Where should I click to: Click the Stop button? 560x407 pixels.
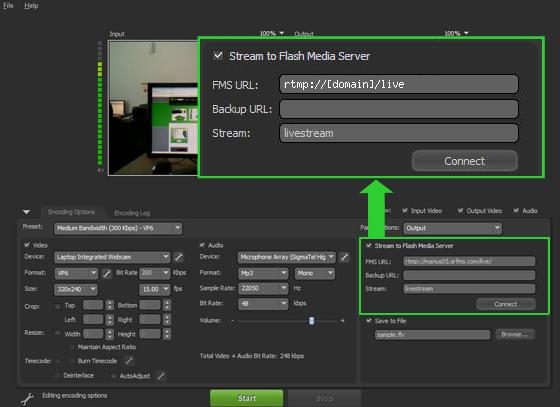click(x=324, y=398)
